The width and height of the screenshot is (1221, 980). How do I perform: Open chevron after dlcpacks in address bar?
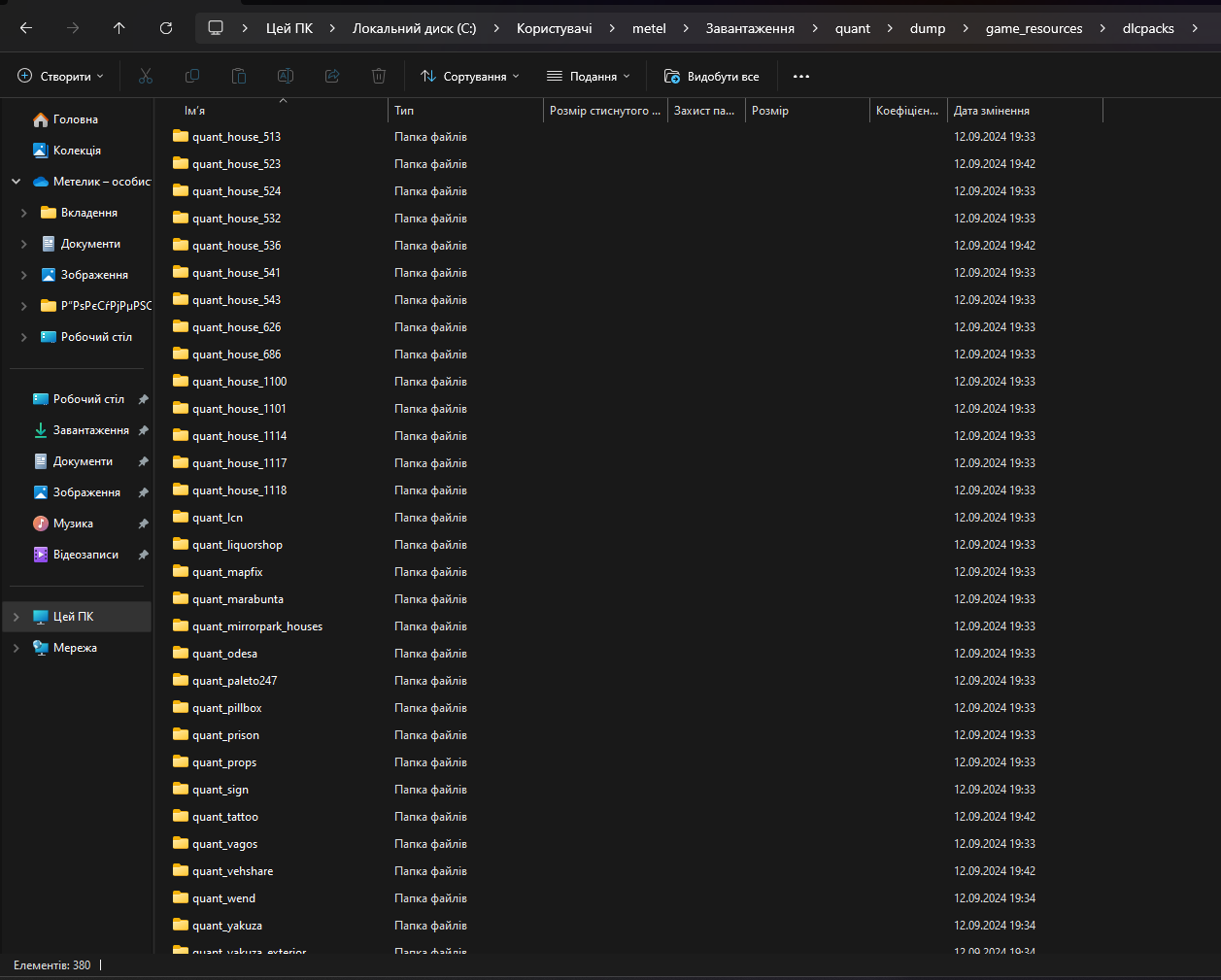[1195, 28]
